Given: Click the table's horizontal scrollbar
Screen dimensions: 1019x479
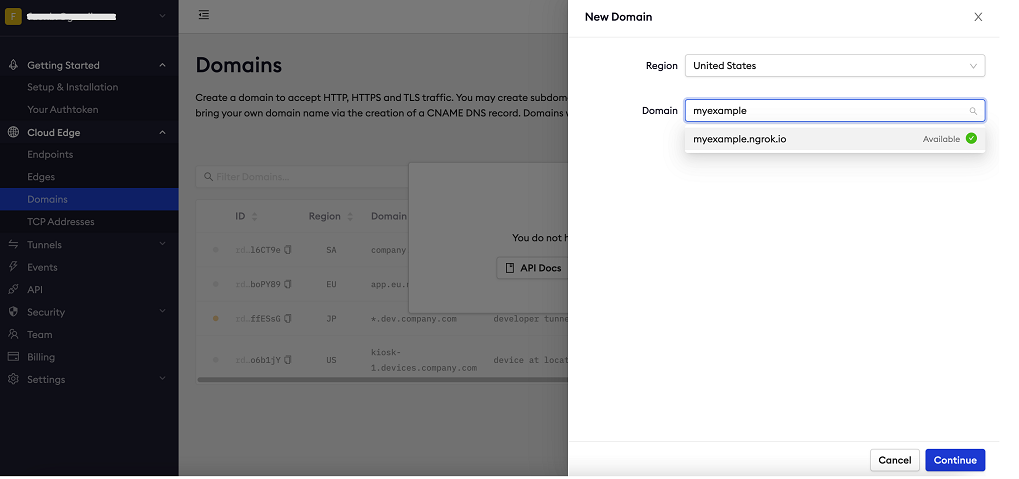Looking at the screenshot, I should click(382, 380).
